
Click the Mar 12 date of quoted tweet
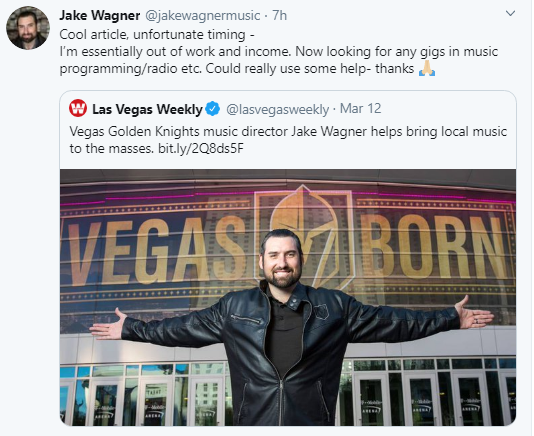click(x=360, y=109)
